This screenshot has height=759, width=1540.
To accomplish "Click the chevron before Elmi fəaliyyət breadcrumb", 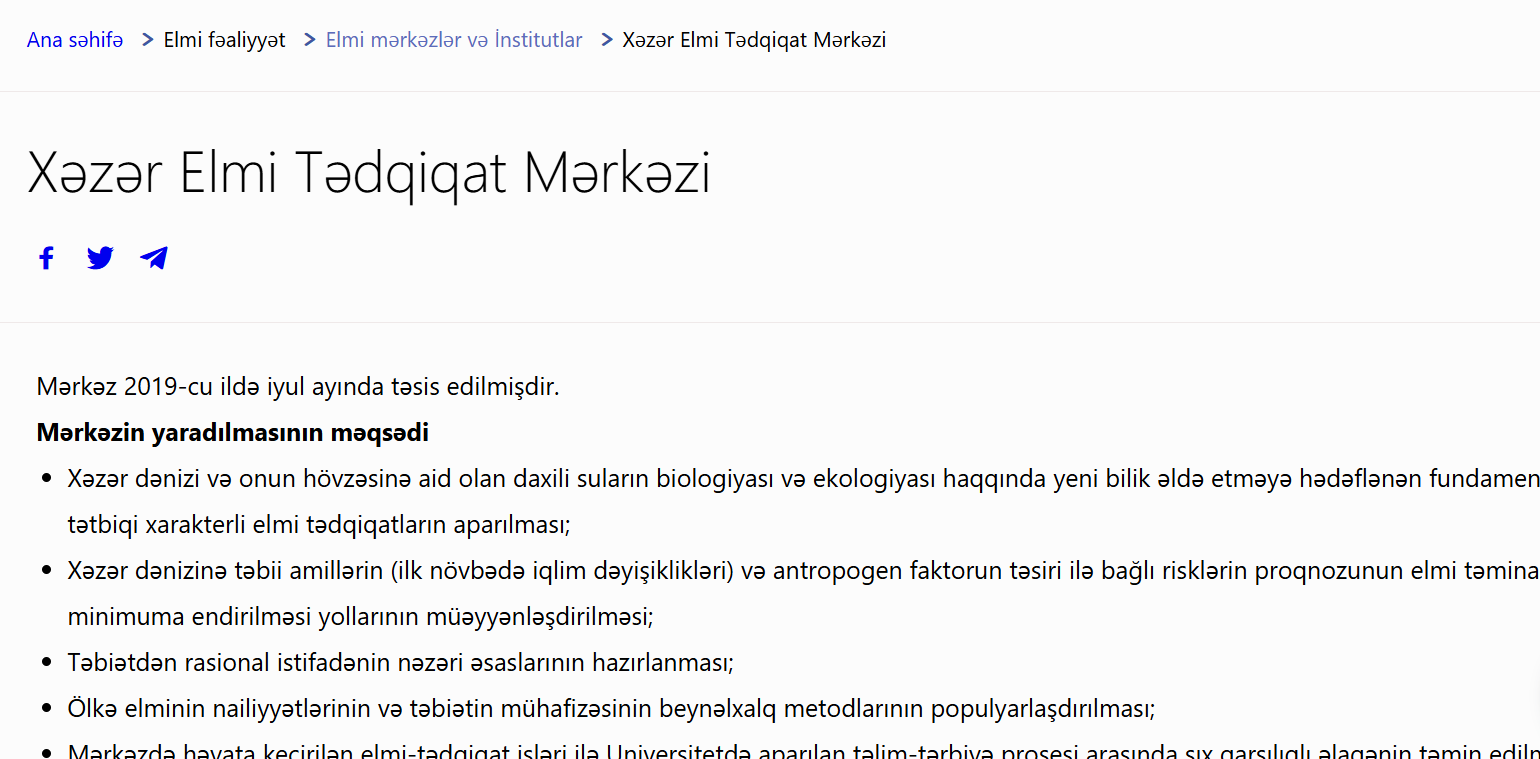I will pos(147,40).
